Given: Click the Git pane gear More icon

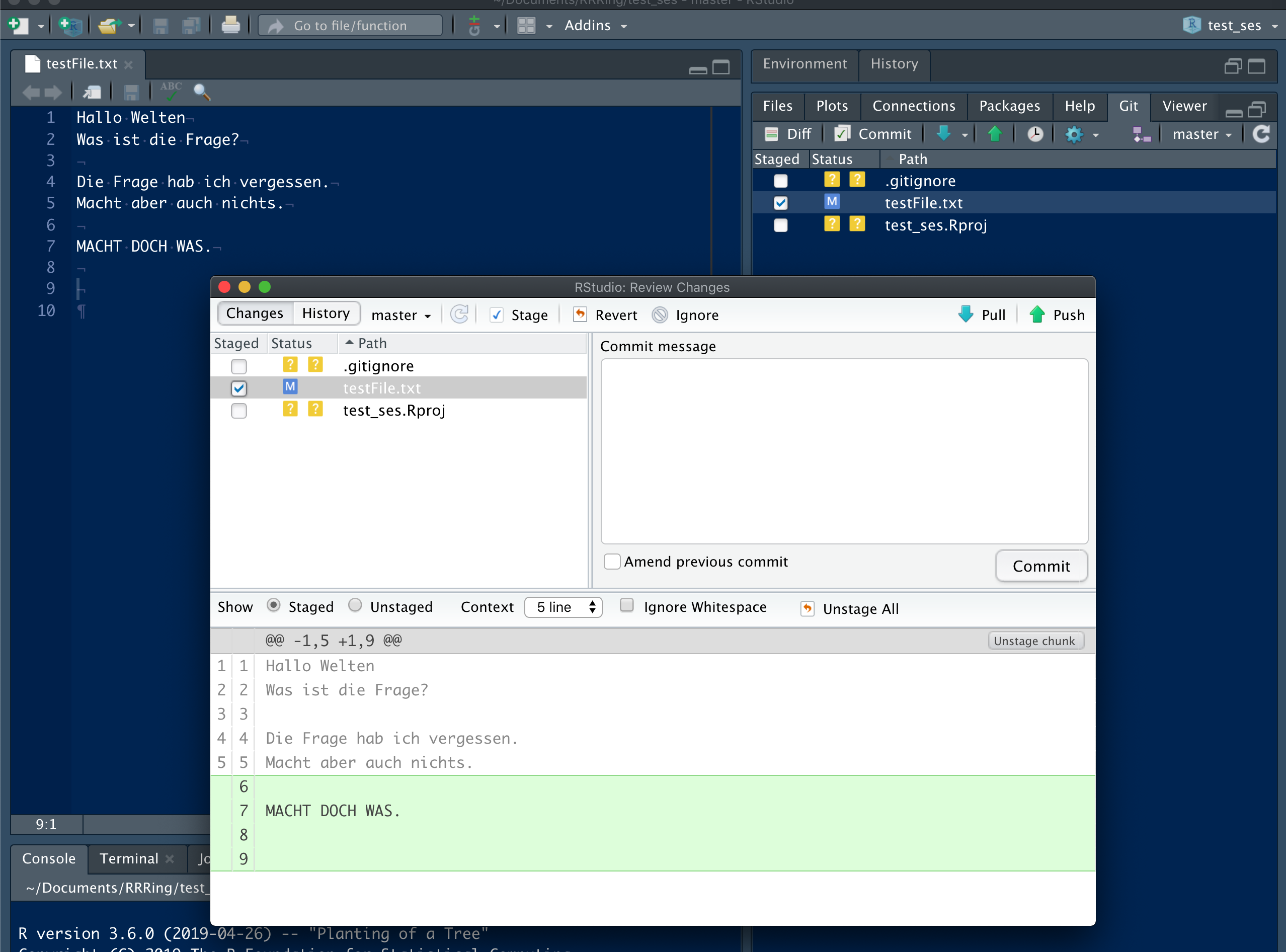Looking at the screenshot, I should [1075, 134].
